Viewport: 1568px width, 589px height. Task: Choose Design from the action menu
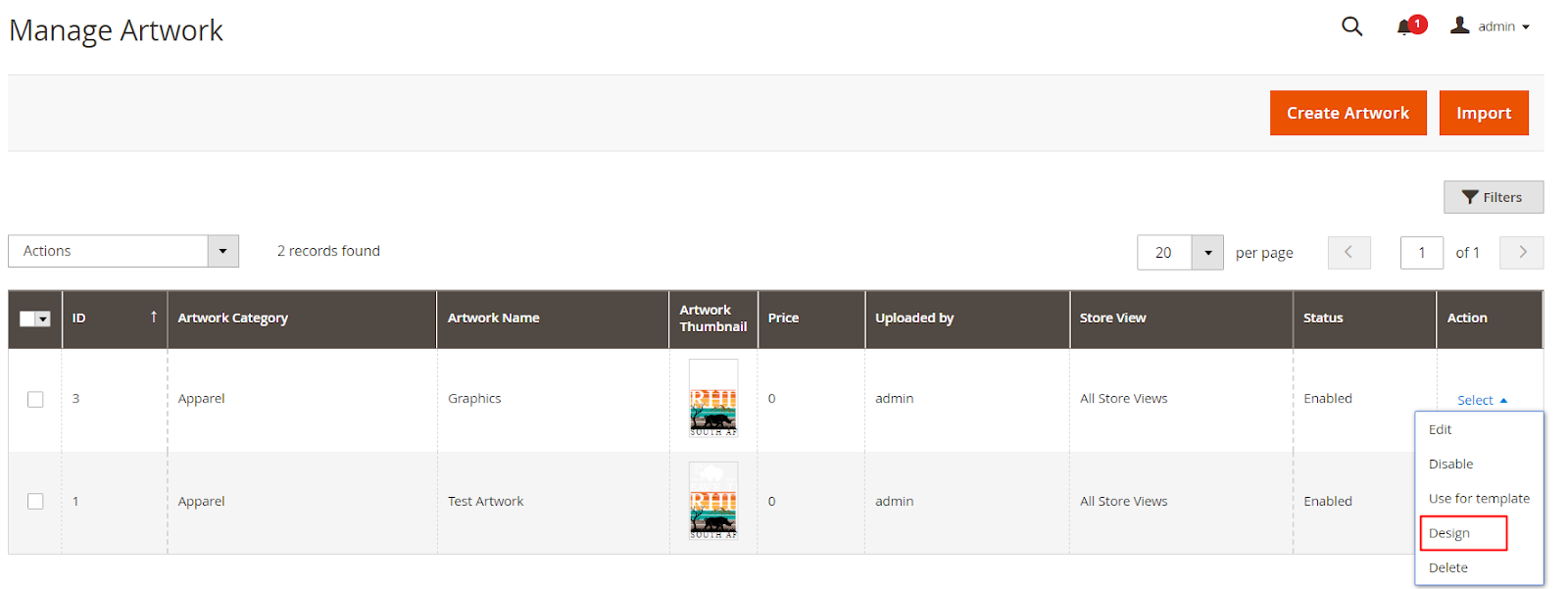pos(1449,533)
